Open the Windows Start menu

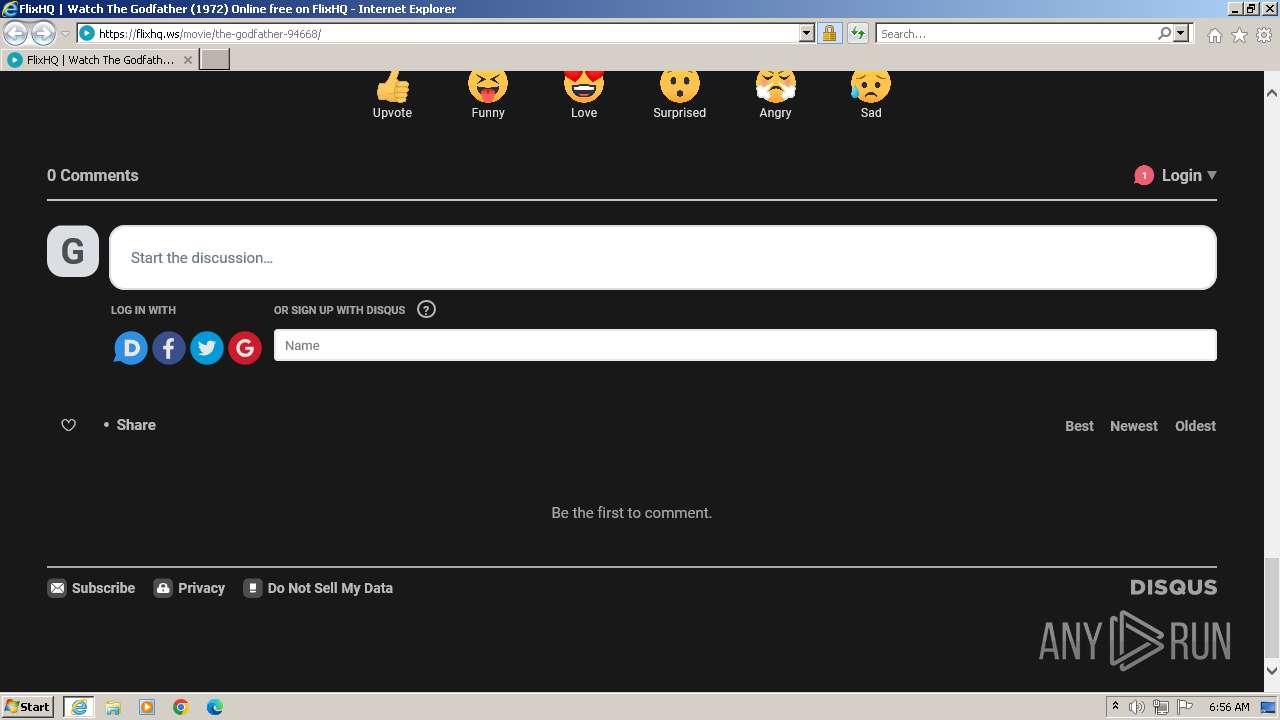(x=28, y=707)
